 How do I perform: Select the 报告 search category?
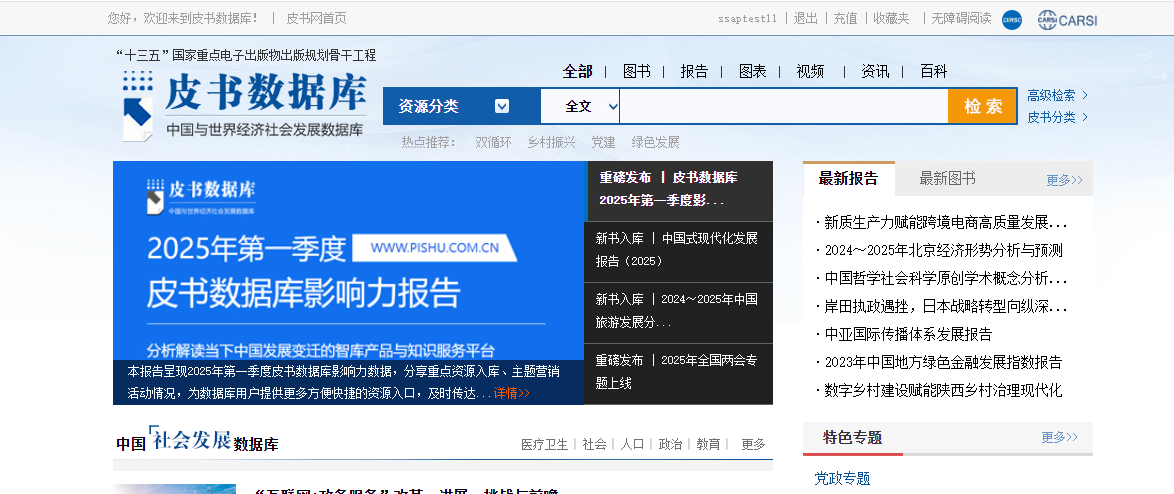coord(694,71)
